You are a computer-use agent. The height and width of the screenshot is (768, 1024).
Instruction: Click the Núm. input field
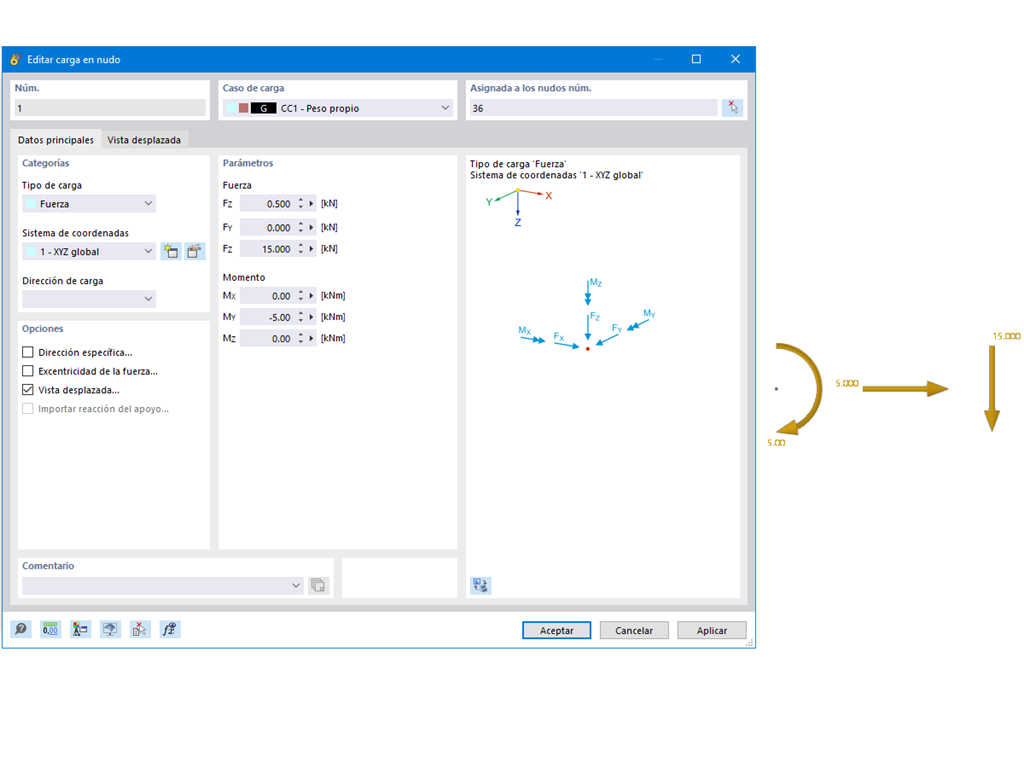click(x=110, y=108)
